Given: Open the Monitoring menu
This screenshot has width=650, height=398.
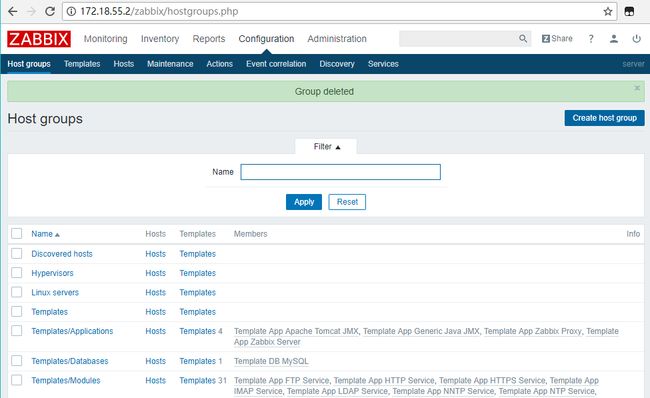Looking at the screenshot, I should point(105,39).
